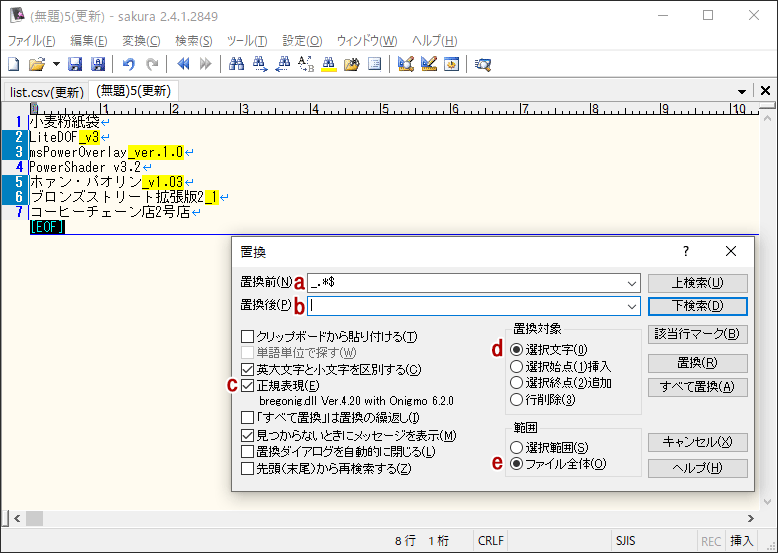Open the 検索(S) menu
Image resolution: width=778 pixels, height=553 pixels.
pyautogui.click(x=194, y=41)
